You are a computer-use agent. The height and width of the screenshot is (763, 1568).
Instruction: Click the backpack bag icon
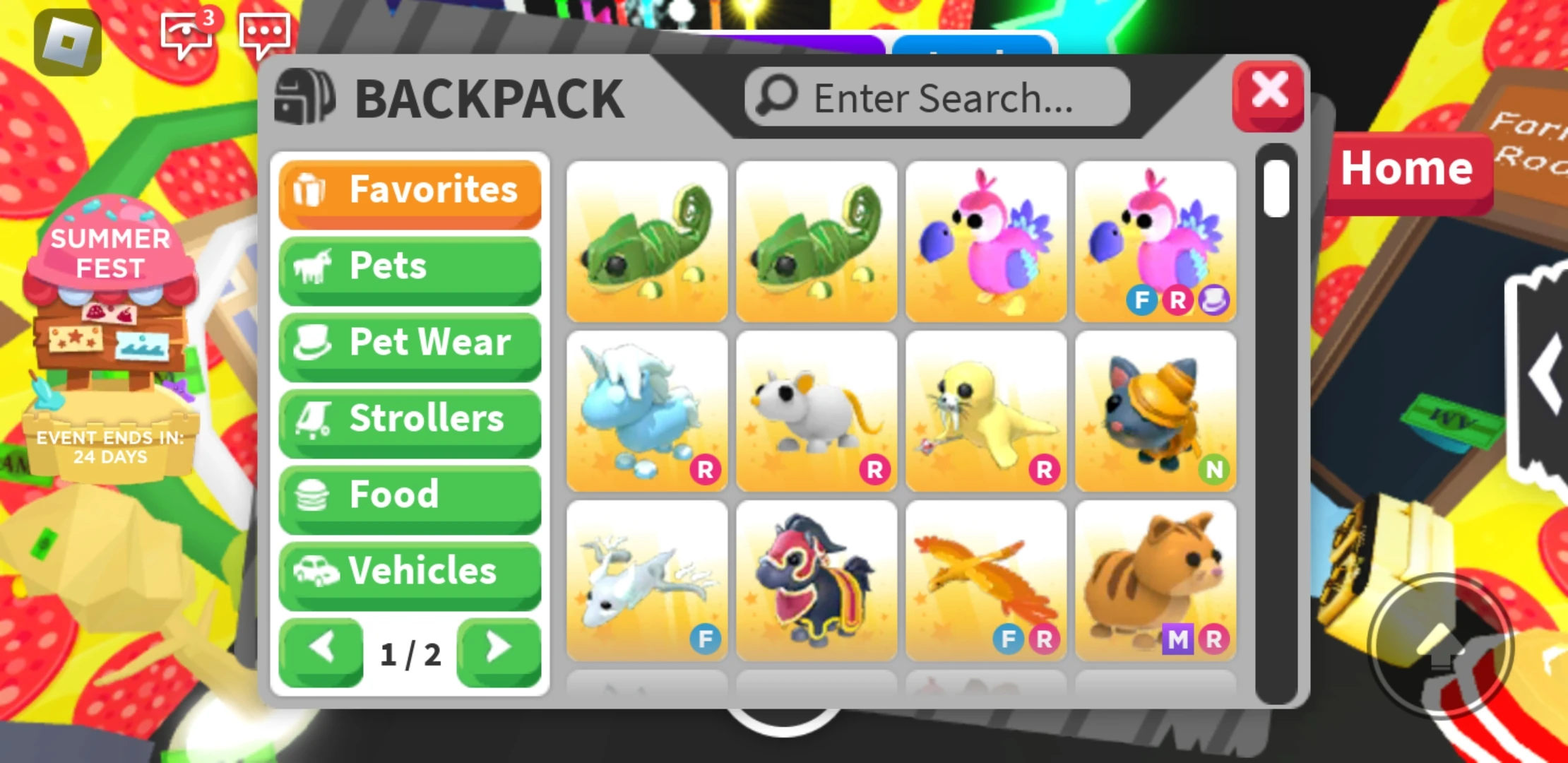pyautogui.click(x=304, y=97)
